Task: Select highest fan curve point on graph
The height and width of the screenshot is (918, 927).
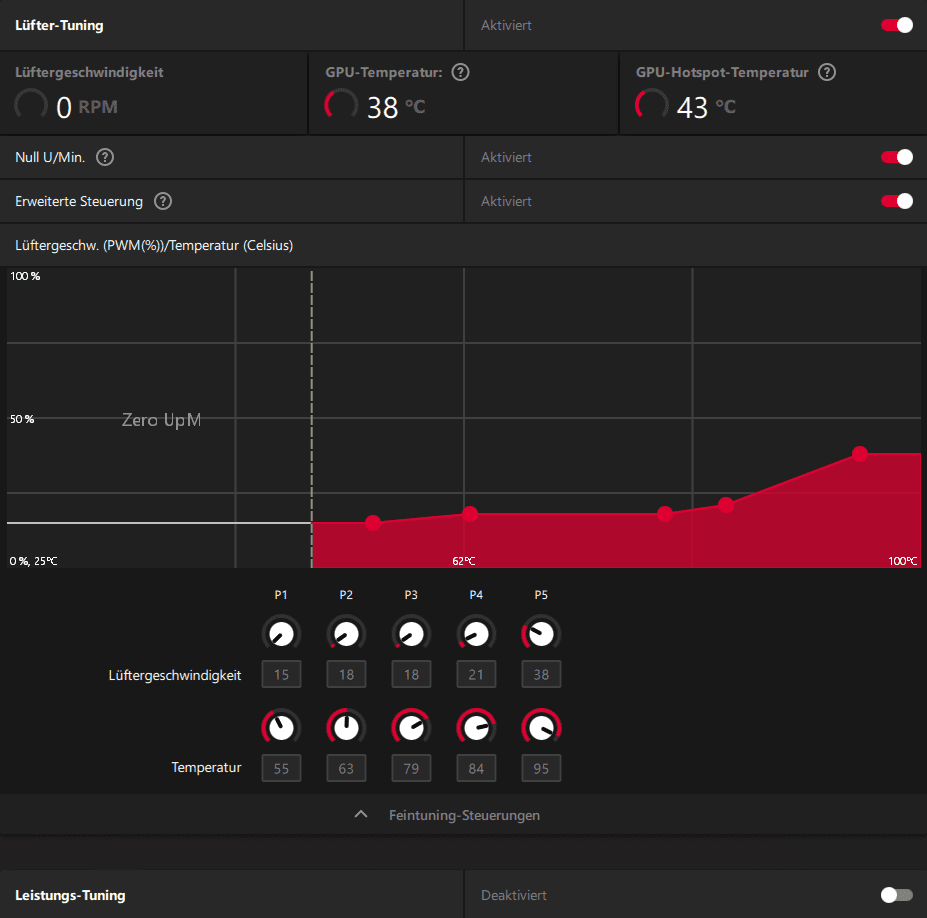Action: (x=860, y=453)
